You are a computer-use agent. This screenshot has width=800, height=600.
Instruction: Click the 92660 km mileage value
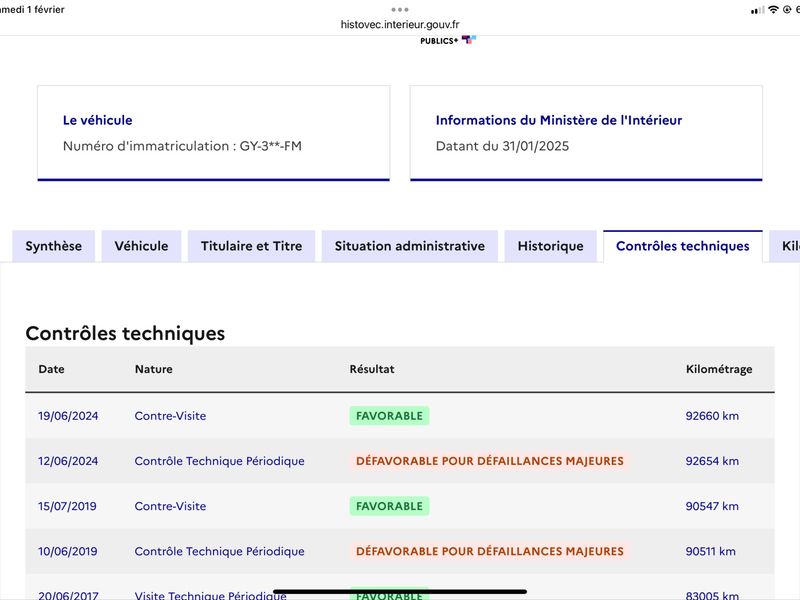click(x=712, y=416)
